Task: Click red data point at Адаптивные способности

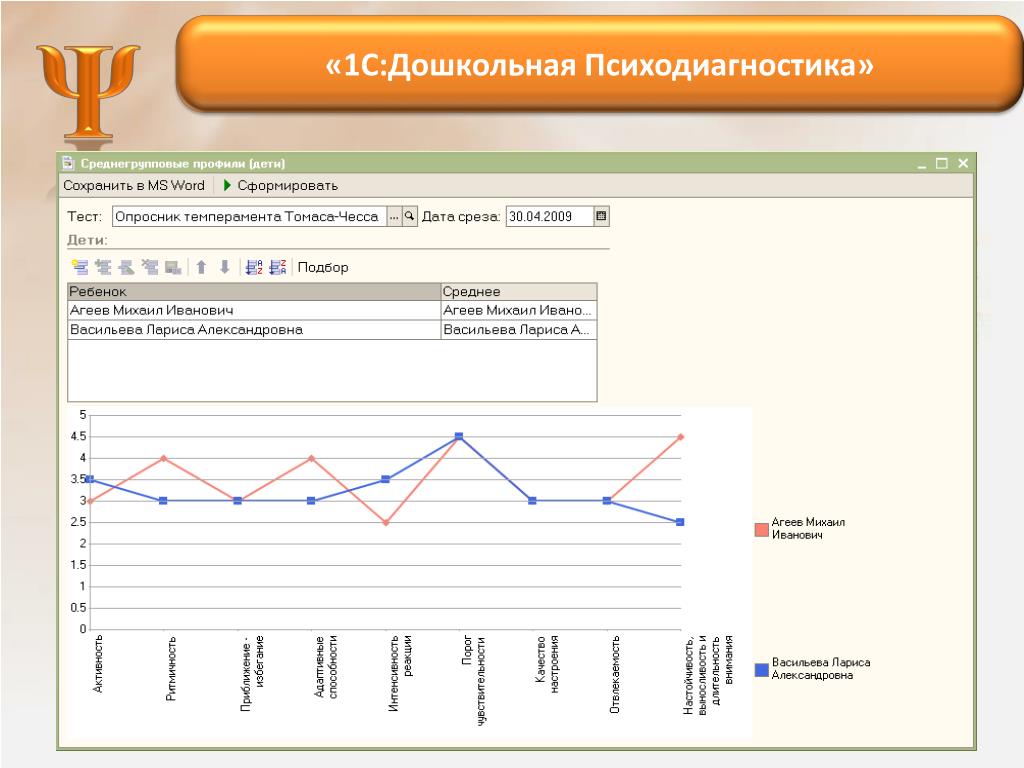Action: 312,458
